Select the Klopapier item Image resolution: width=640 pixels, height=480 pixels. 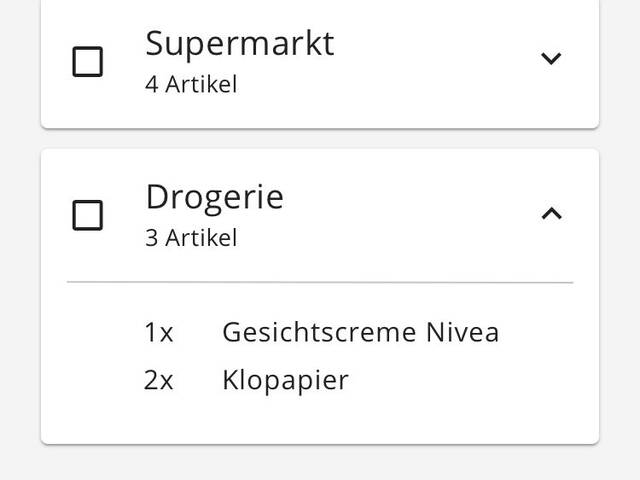click(x=285, y=380)
